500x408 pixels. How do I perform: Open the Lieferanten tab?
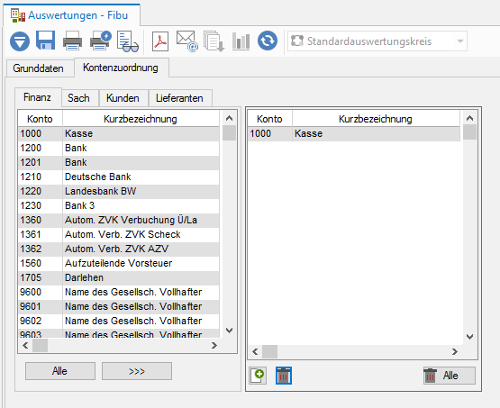(x=180, y=98)
